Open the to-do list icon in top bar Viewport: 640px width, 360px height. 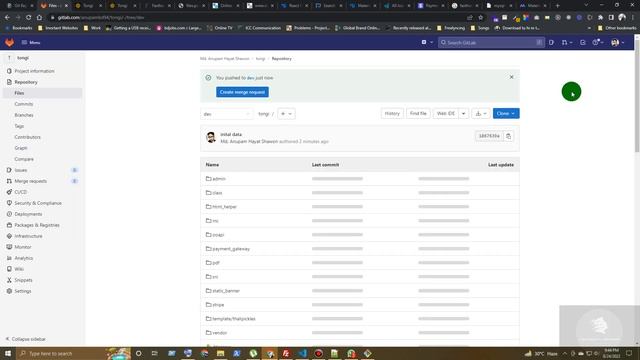point(583,42)
